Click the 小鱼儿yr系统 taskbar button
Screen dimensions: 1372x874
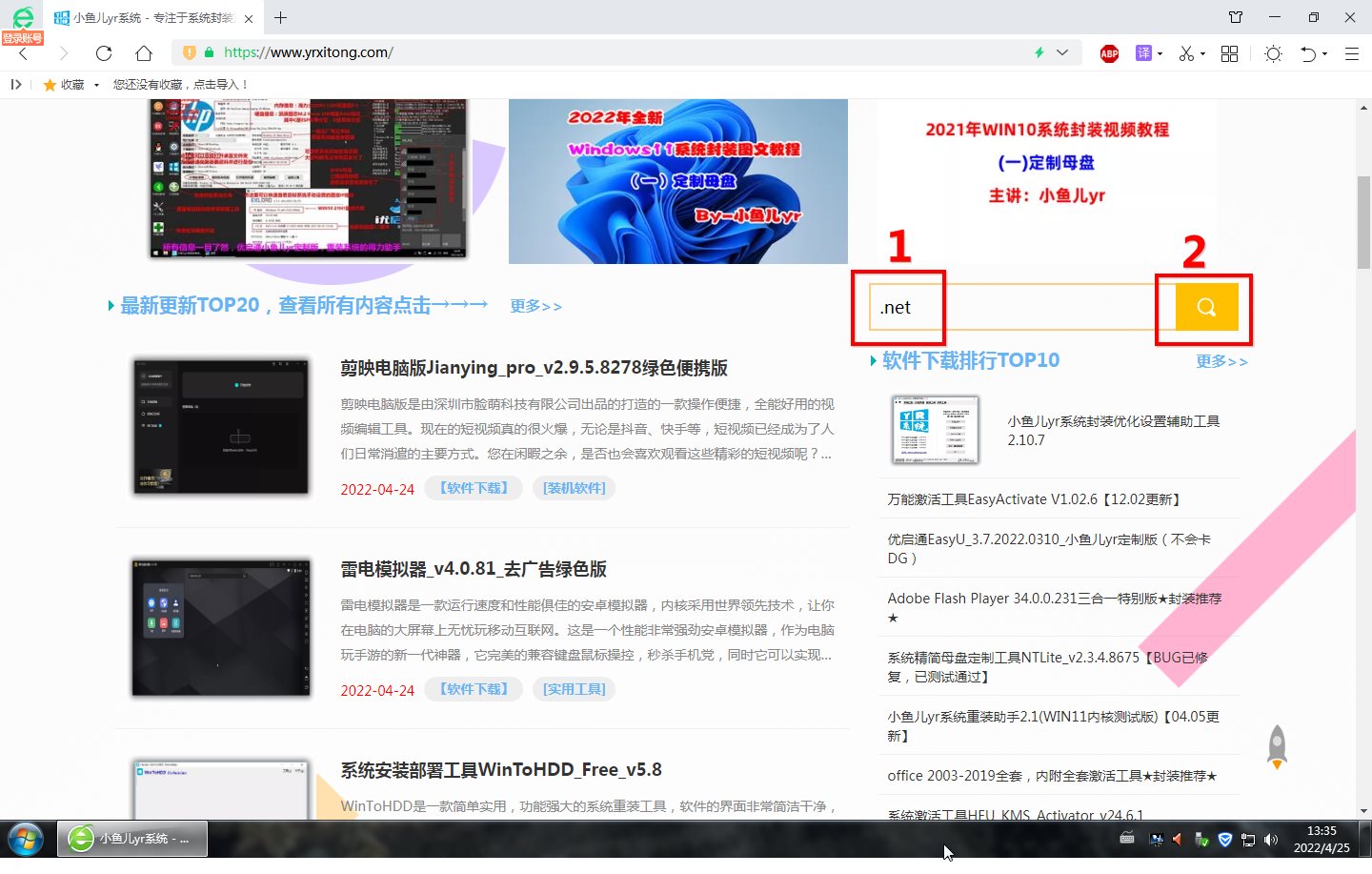click(132, 839)
